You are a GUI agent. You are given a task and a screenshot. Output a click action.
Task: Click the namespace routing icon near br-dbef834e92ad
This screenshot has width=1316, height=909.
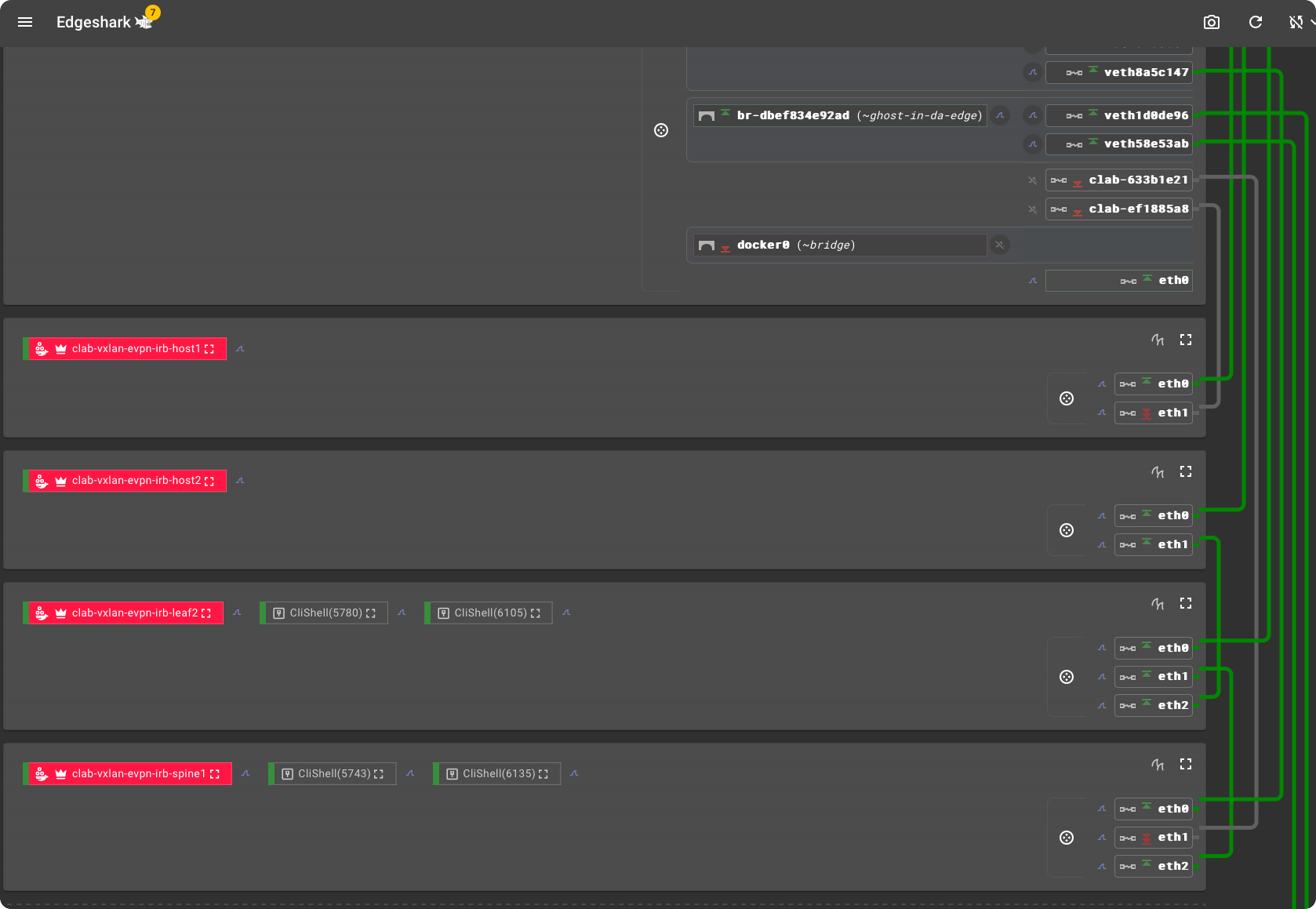coord(661,130)
